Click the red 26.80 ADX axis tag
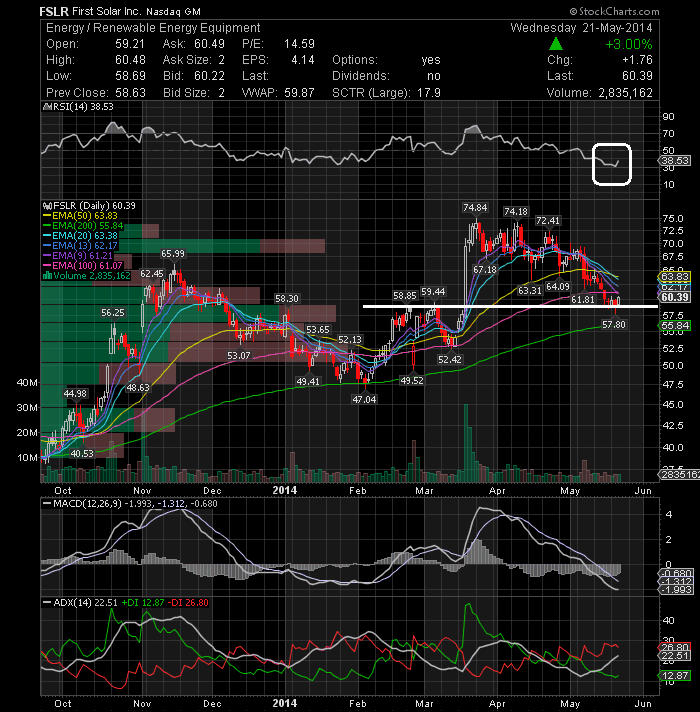This screenshot has height=712, width=700. point(675,647)
